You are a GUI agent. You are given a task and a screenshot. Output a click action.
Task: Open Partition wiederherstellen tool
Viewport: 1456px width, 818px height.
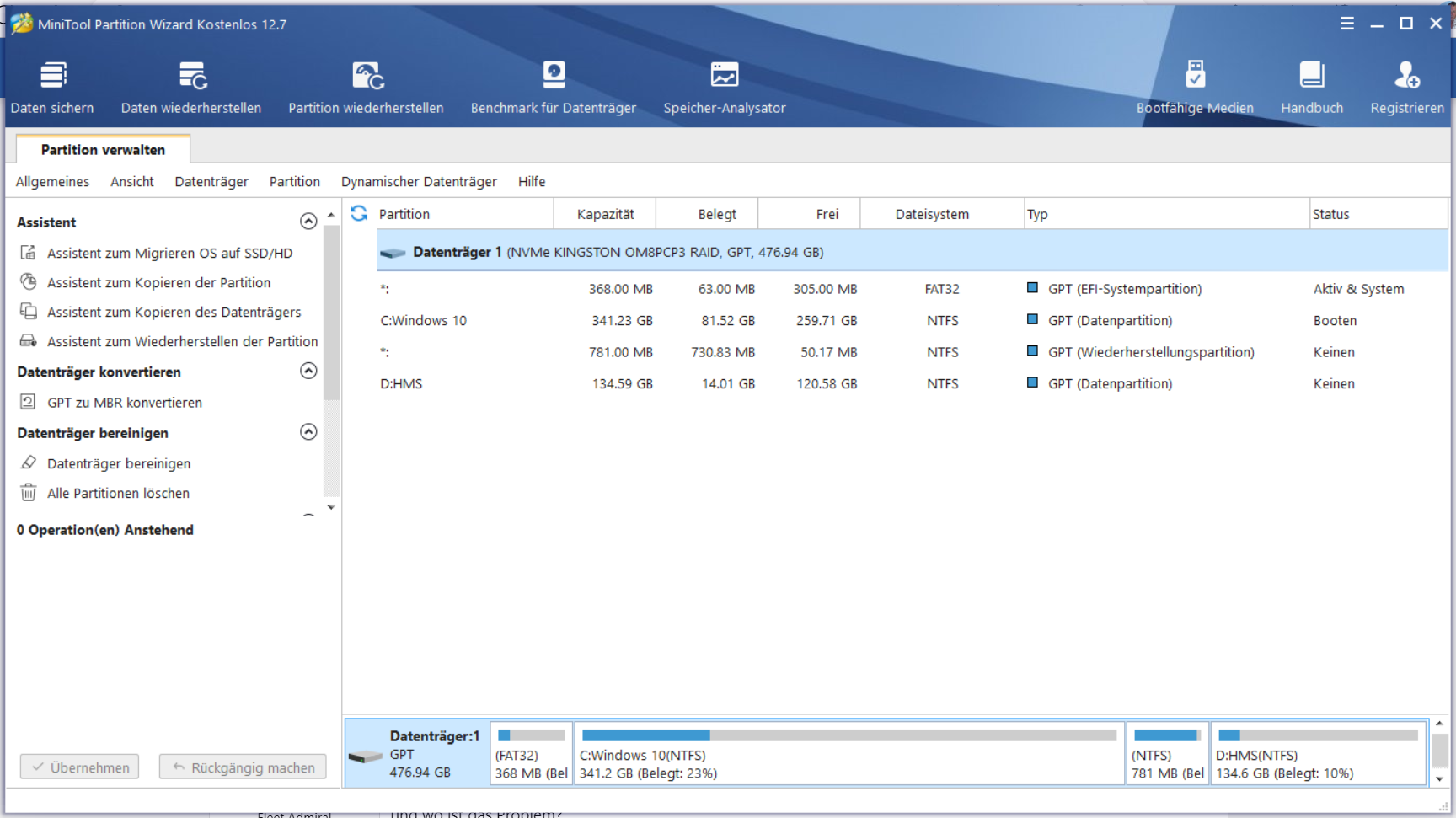click(x=366, y=88)
